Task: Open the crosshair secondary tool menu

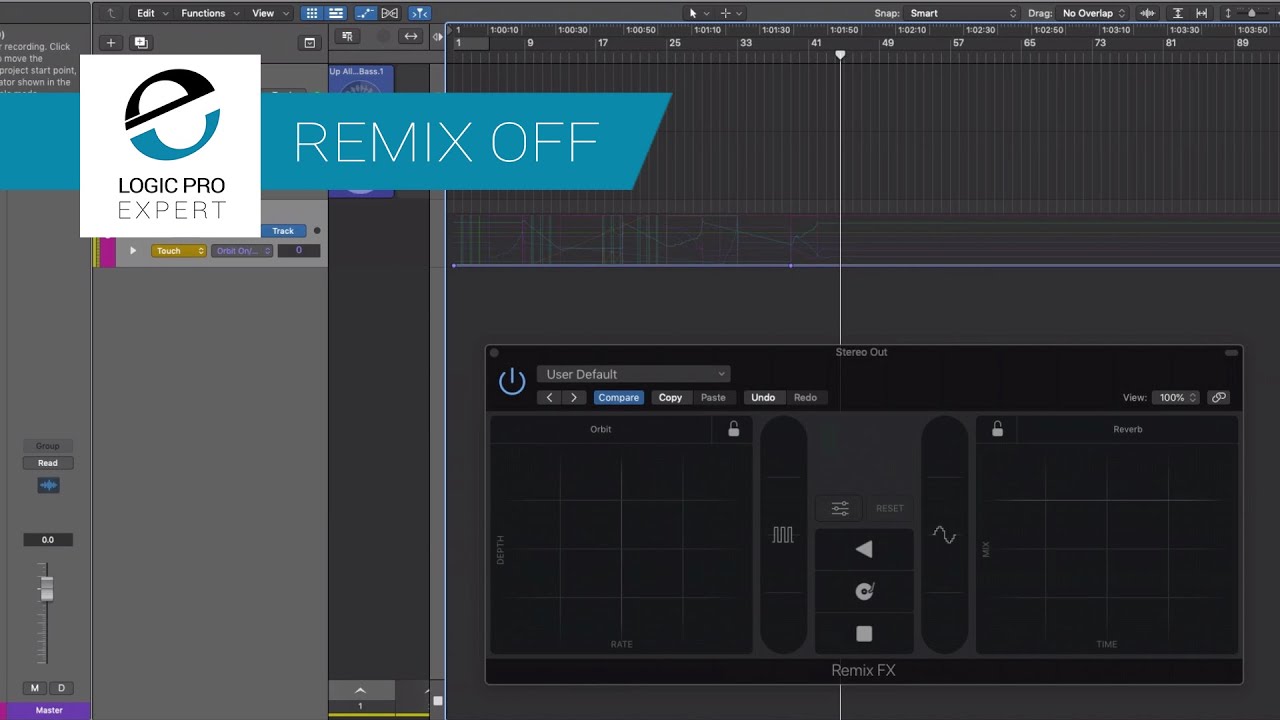Action: 731,13
